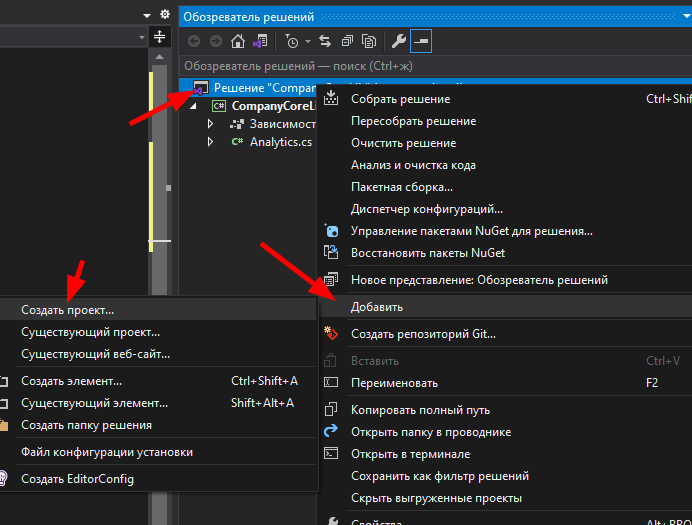692x525 pixels.
Task: Choose Пересобрать решение in context menu
Action: pyautogui.click(x=413, y=121)
